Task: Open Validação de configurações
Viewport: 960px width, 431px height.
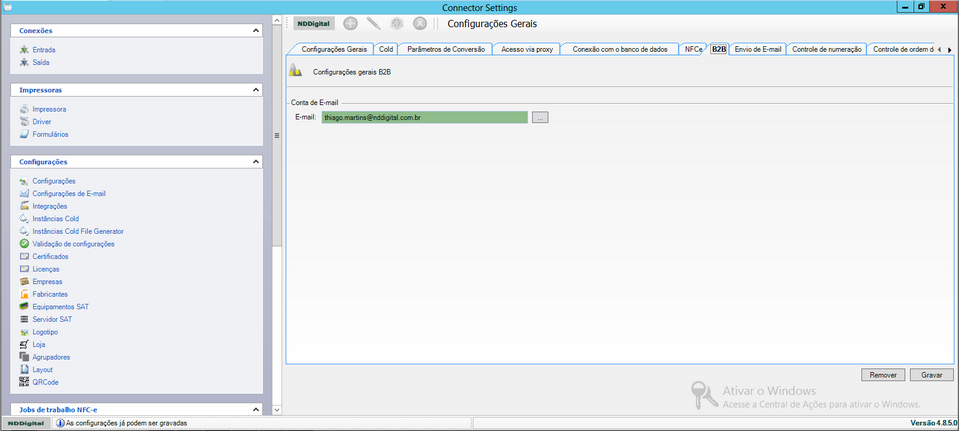Action: 73,244
